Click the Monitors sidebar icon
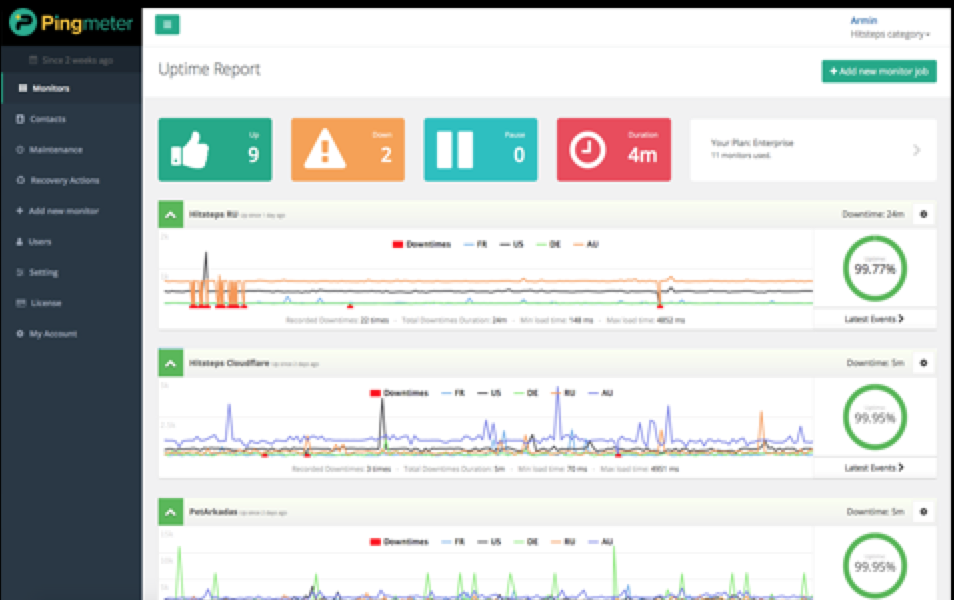The width and height of the screenshot is (954, 600). [x=23, y=88]
